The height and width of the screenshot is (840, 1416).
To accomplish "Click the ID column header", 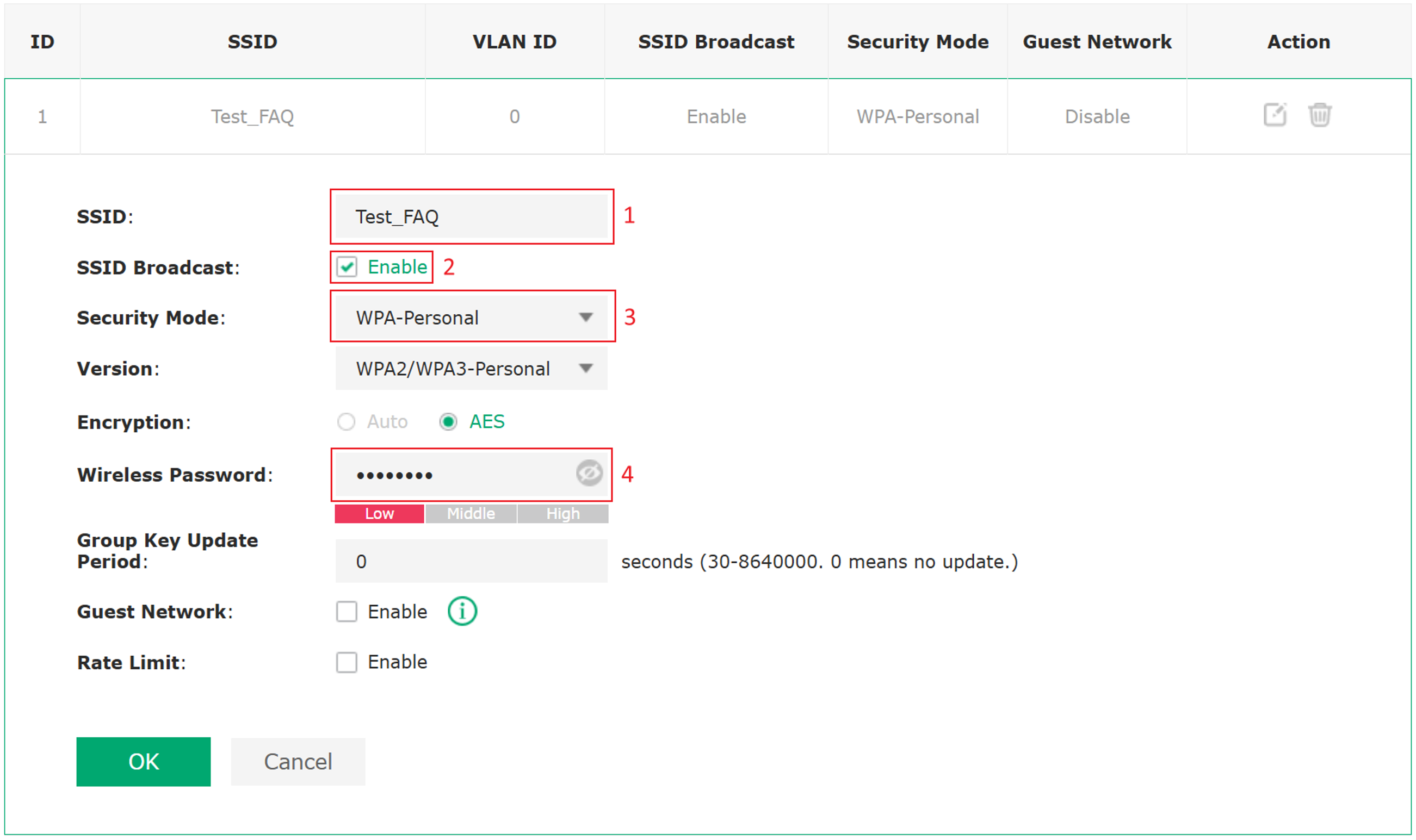I will coord(42,41).
